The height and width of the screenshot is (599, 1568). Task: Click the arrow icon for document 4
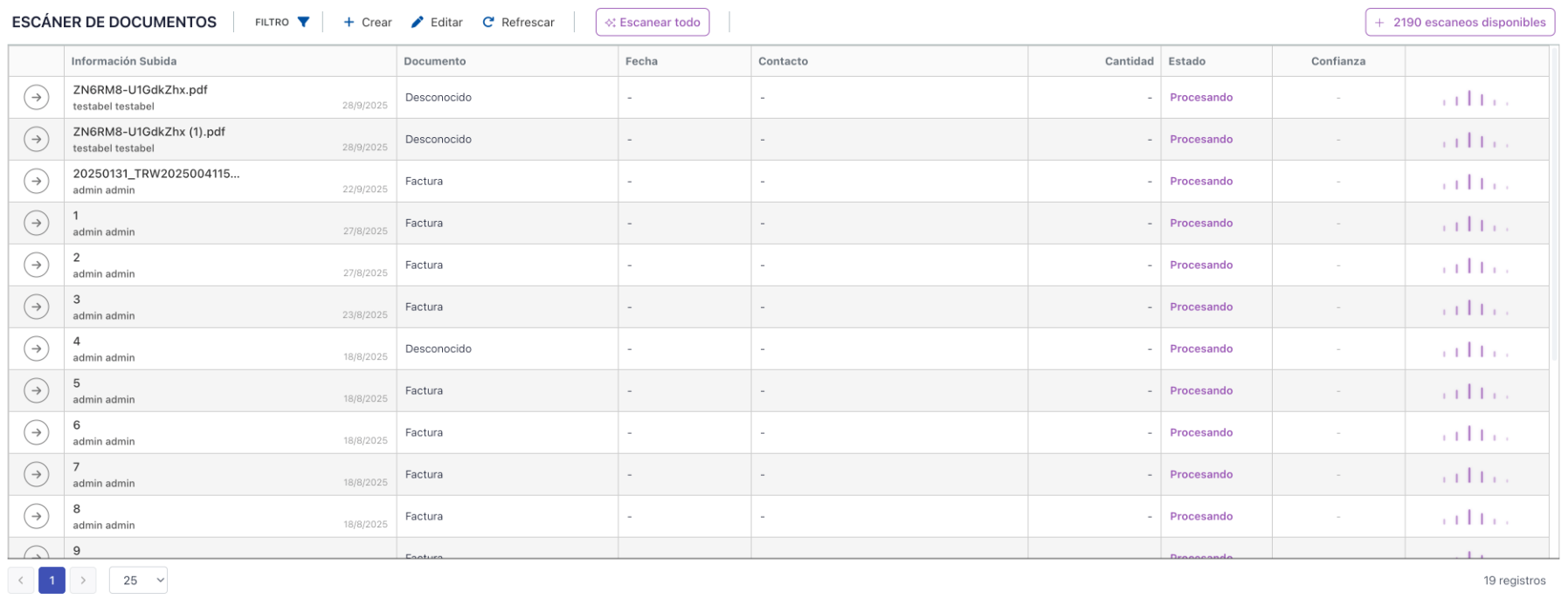pos(36,348)
